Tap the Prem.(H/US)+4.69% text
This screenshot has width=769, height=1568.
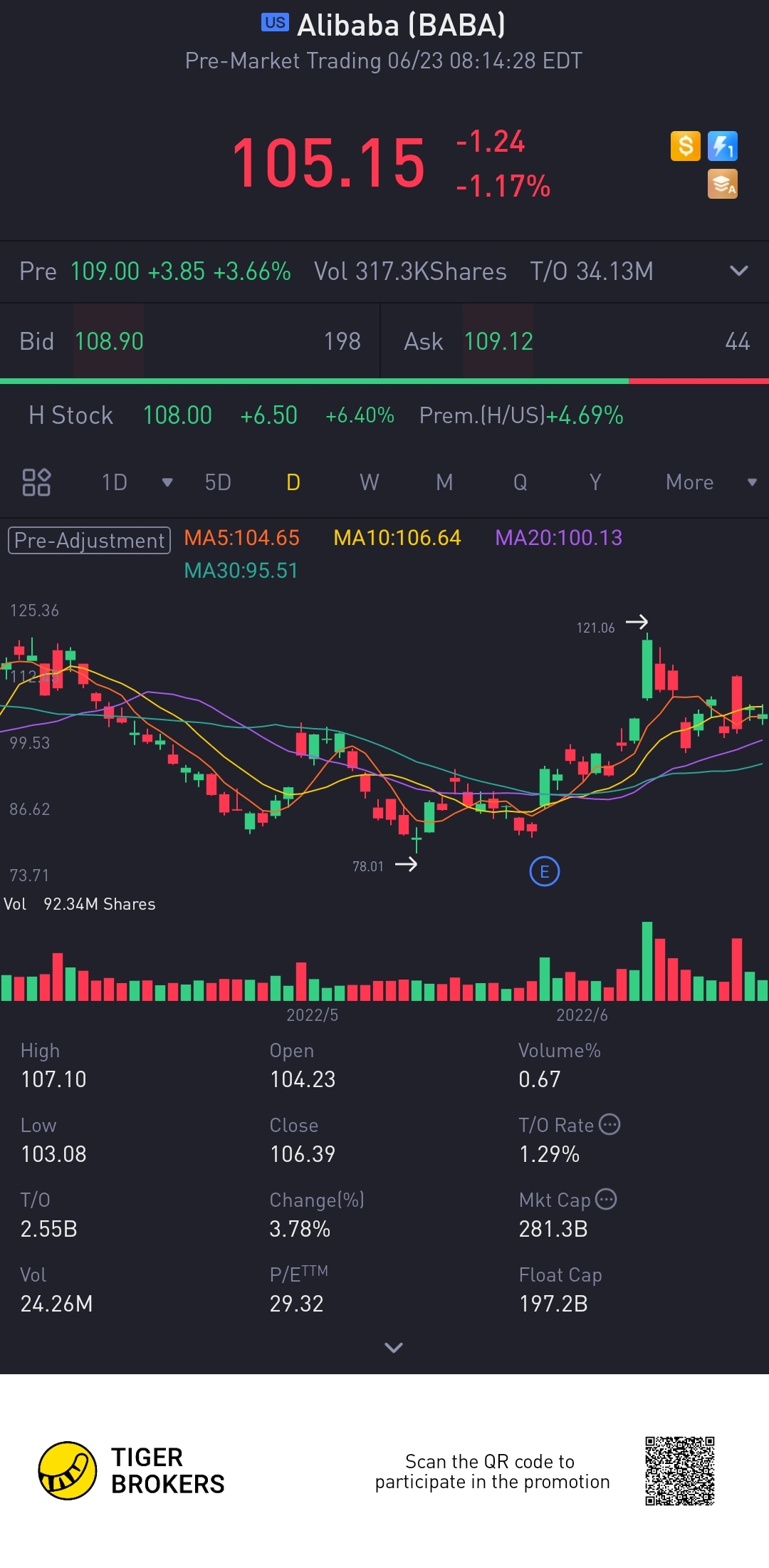coord(521,415)
